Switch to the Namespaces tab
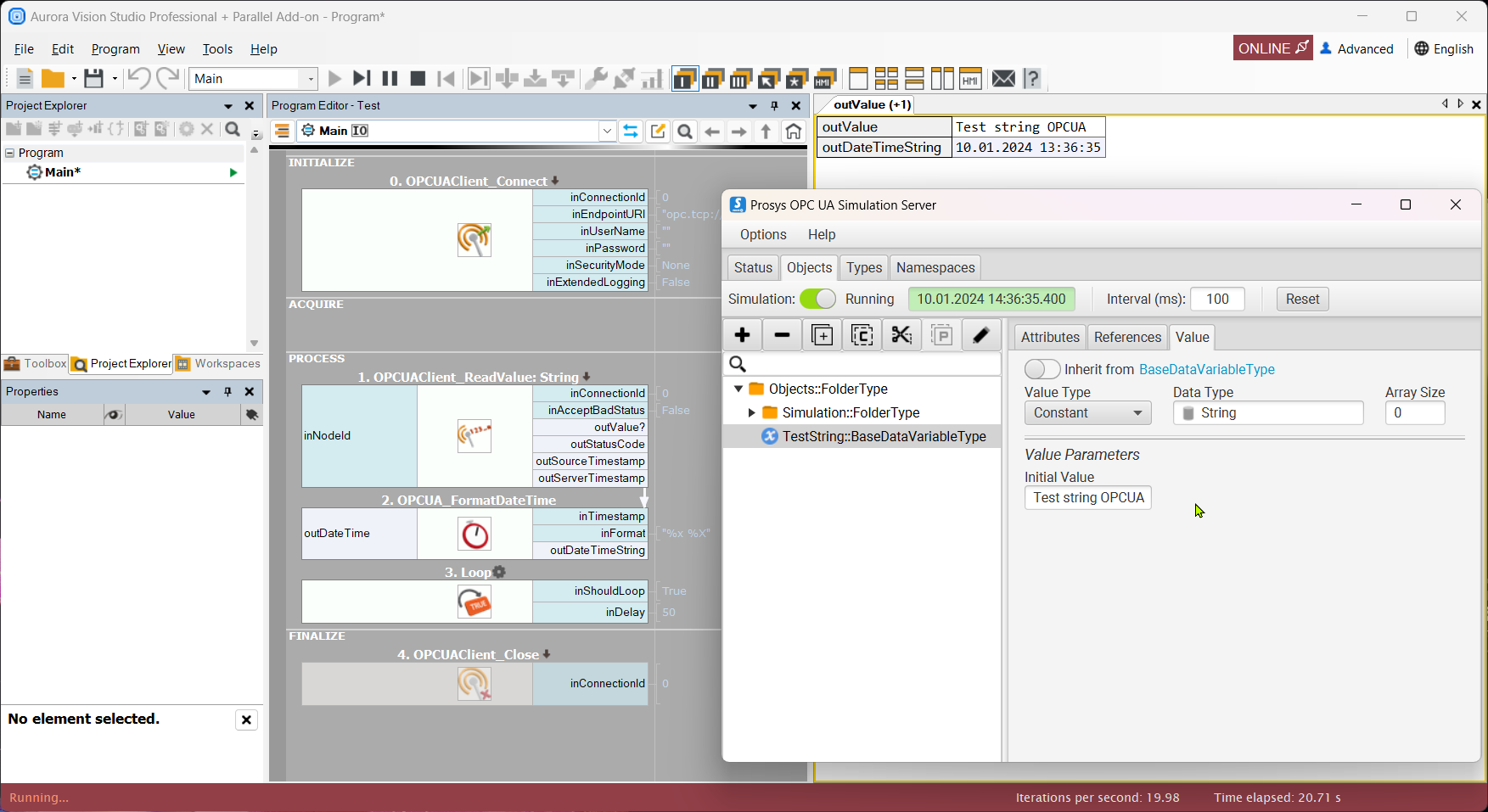This screenshot has width=1488, height=812. 935,267
